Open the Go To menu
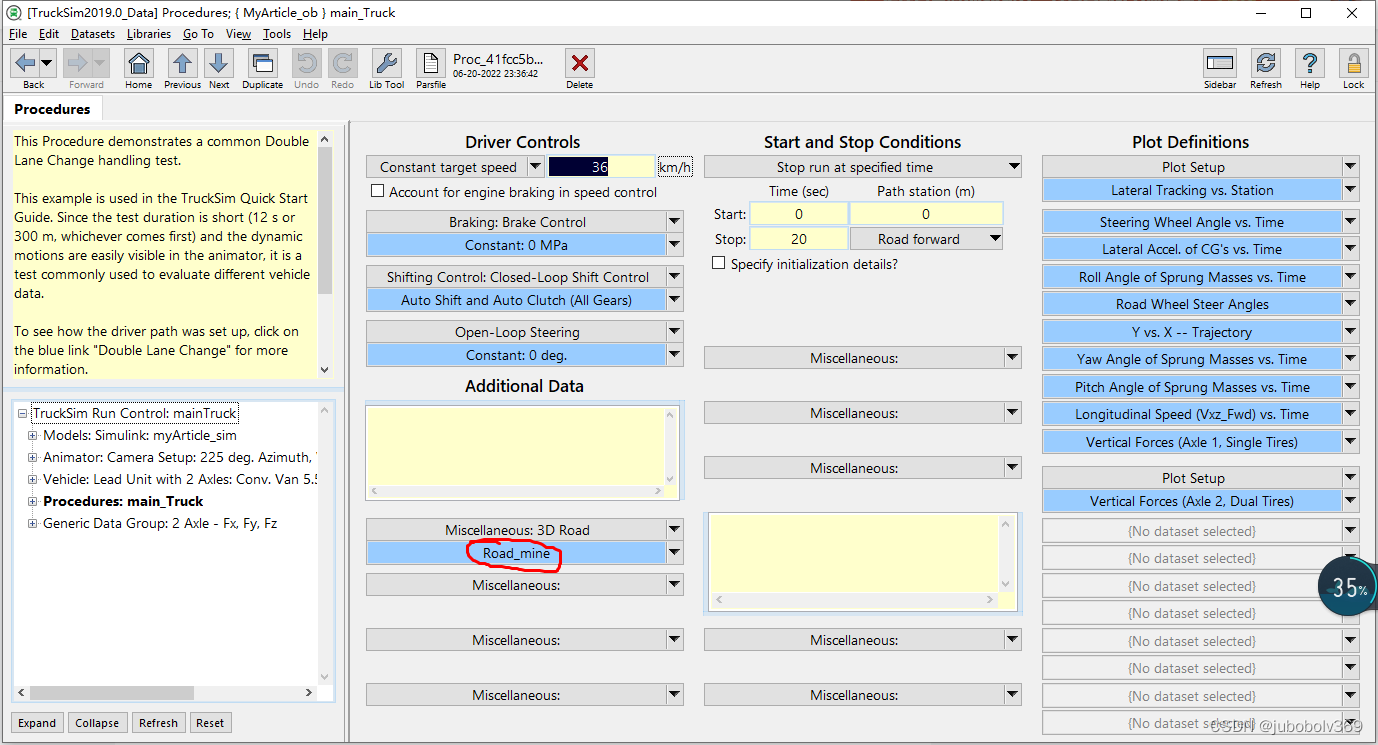1378x745 pixels. pos(198,34)
